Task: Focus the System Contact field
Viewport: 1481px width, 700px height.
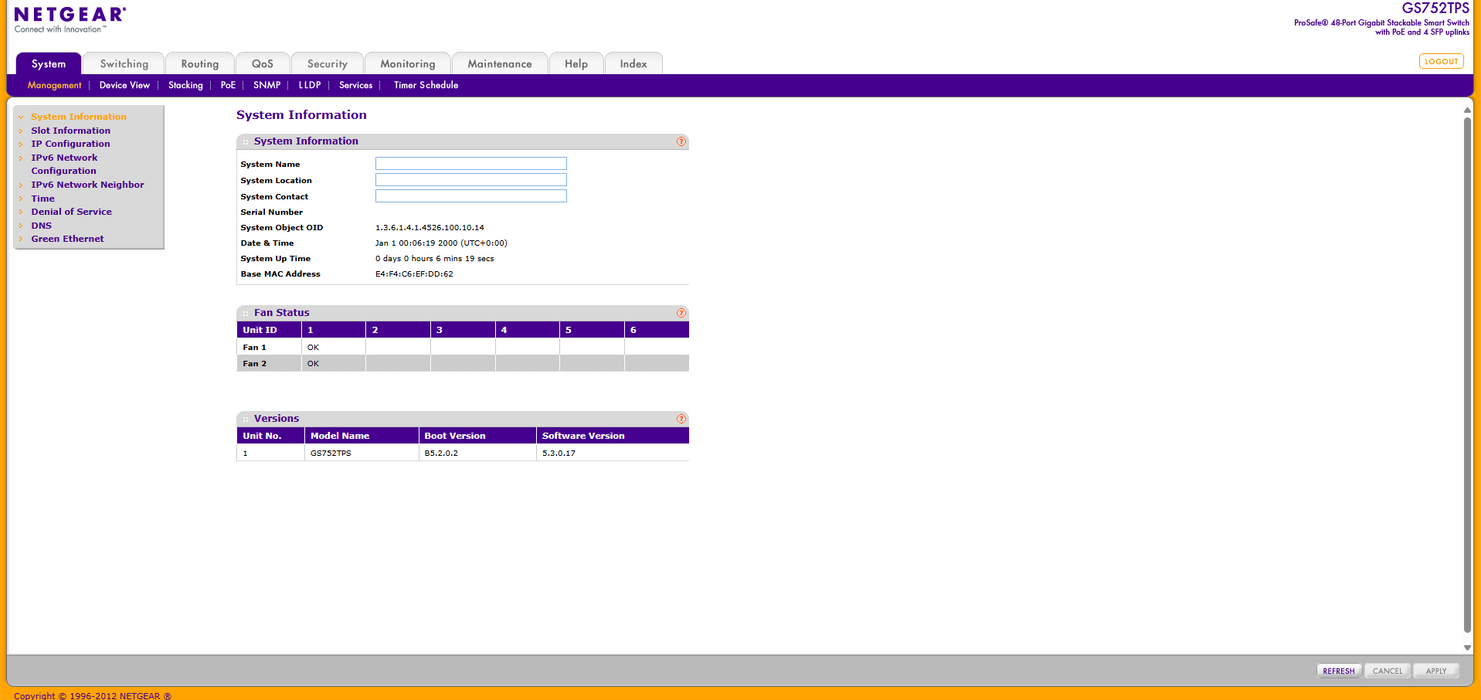Action: coord(471,196)
